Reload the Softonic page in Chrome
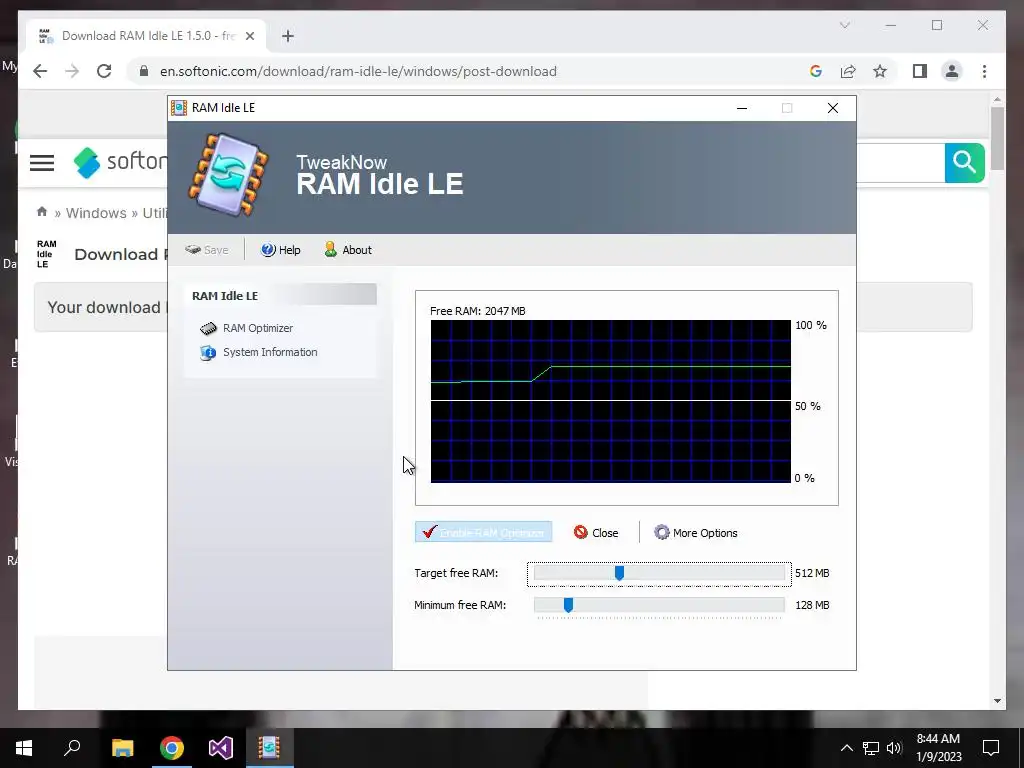This screenshot has width=1024, height=768. click(x=104, y=71)
